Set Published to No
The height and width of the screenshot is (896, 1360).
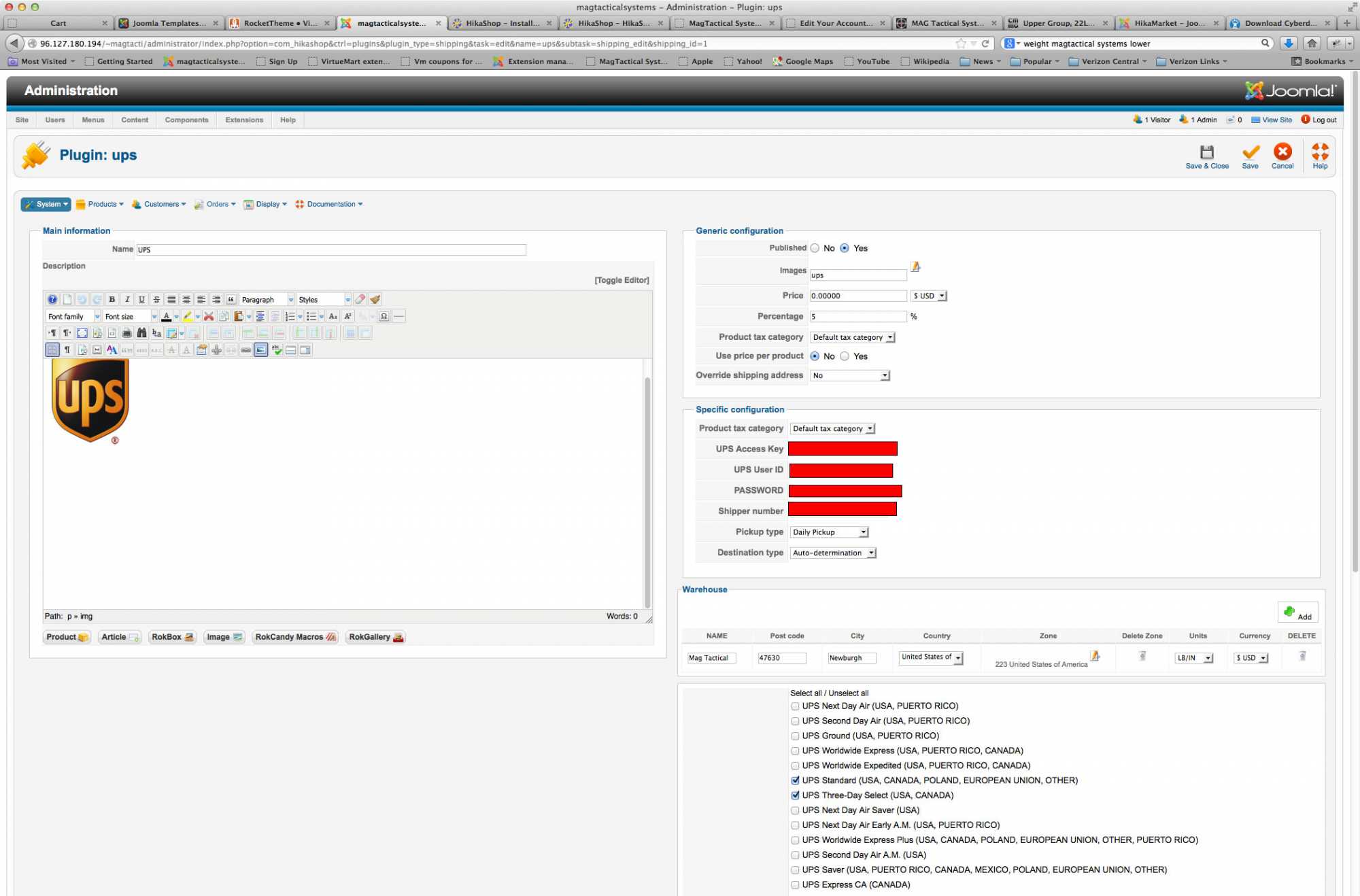(x=815, y=248)
